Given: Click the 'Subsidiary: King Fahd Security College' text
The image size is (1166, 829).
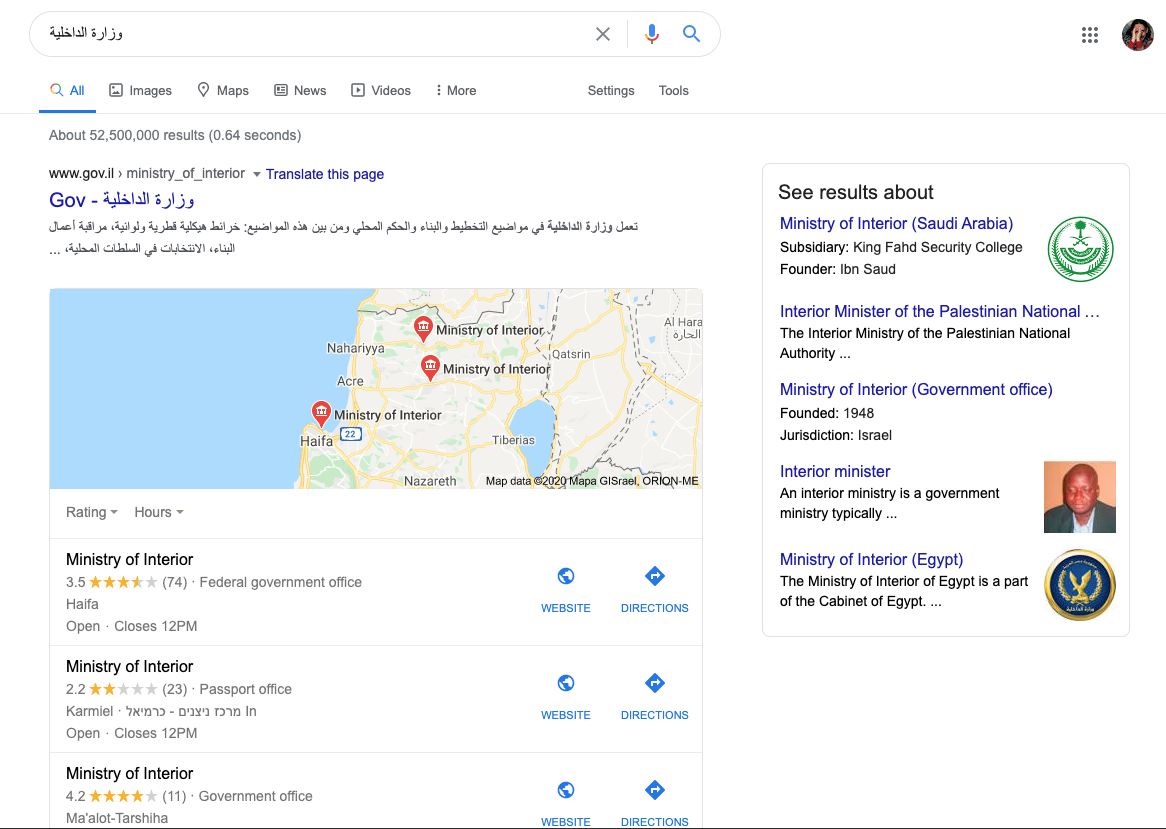Looking at the screenshot, I should [x=901, y=247].
